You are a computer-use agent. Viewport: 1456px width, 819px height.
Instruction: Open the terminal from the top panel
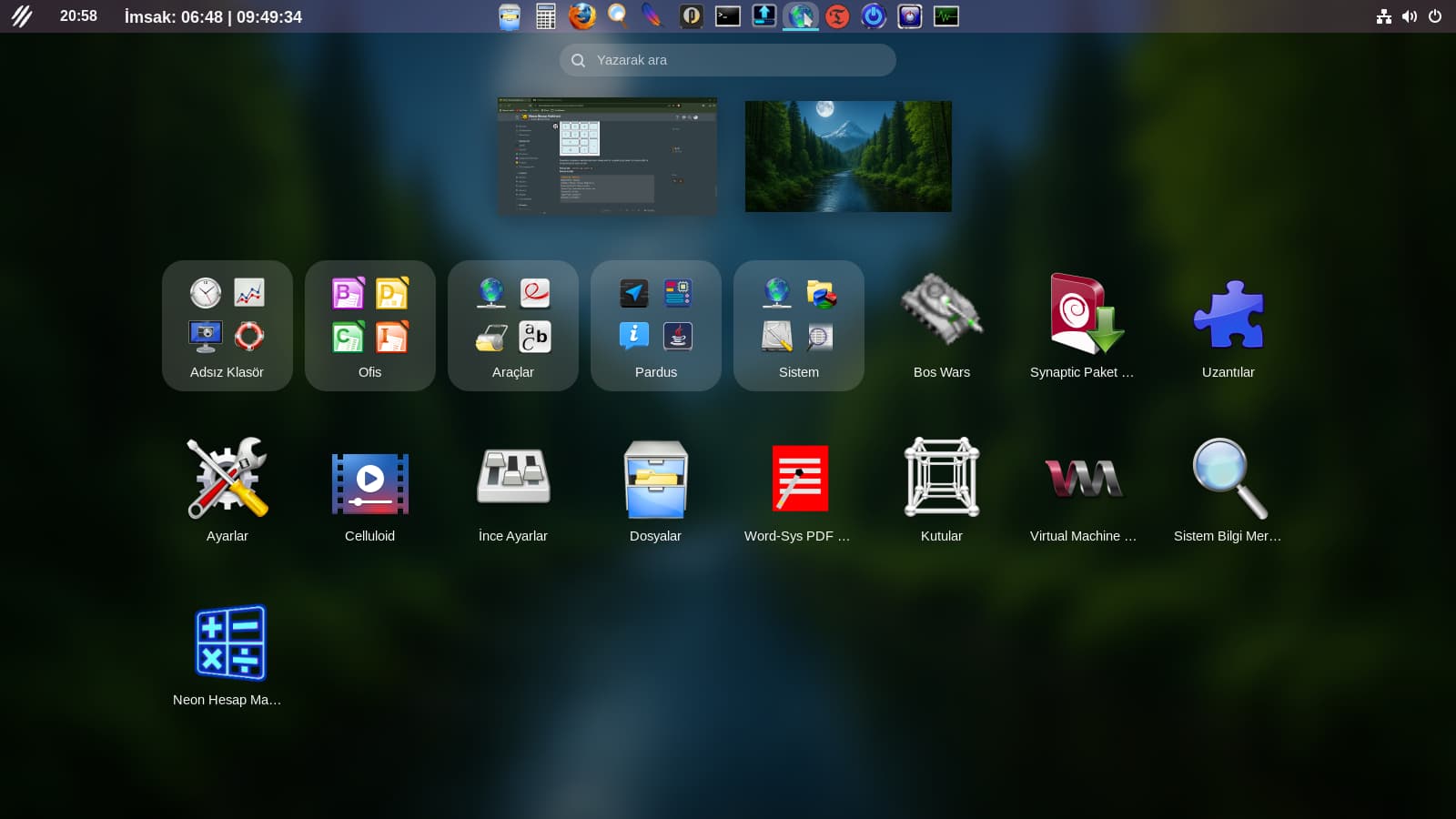pos(727,16)
